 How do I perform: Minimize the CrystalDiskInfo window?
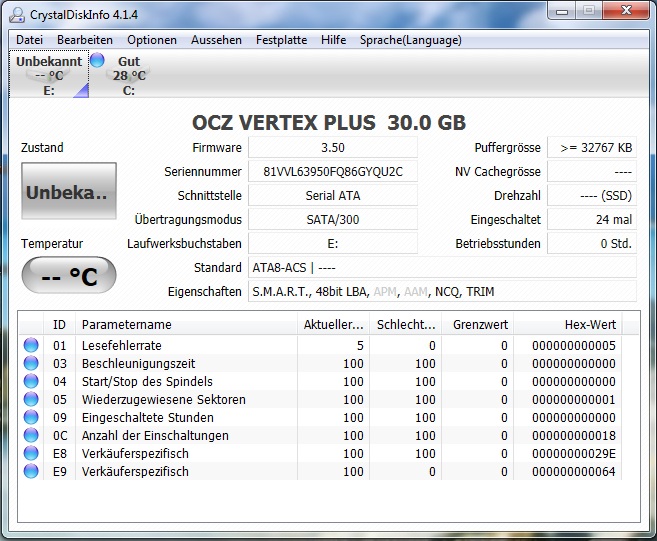tap(562, 11)
